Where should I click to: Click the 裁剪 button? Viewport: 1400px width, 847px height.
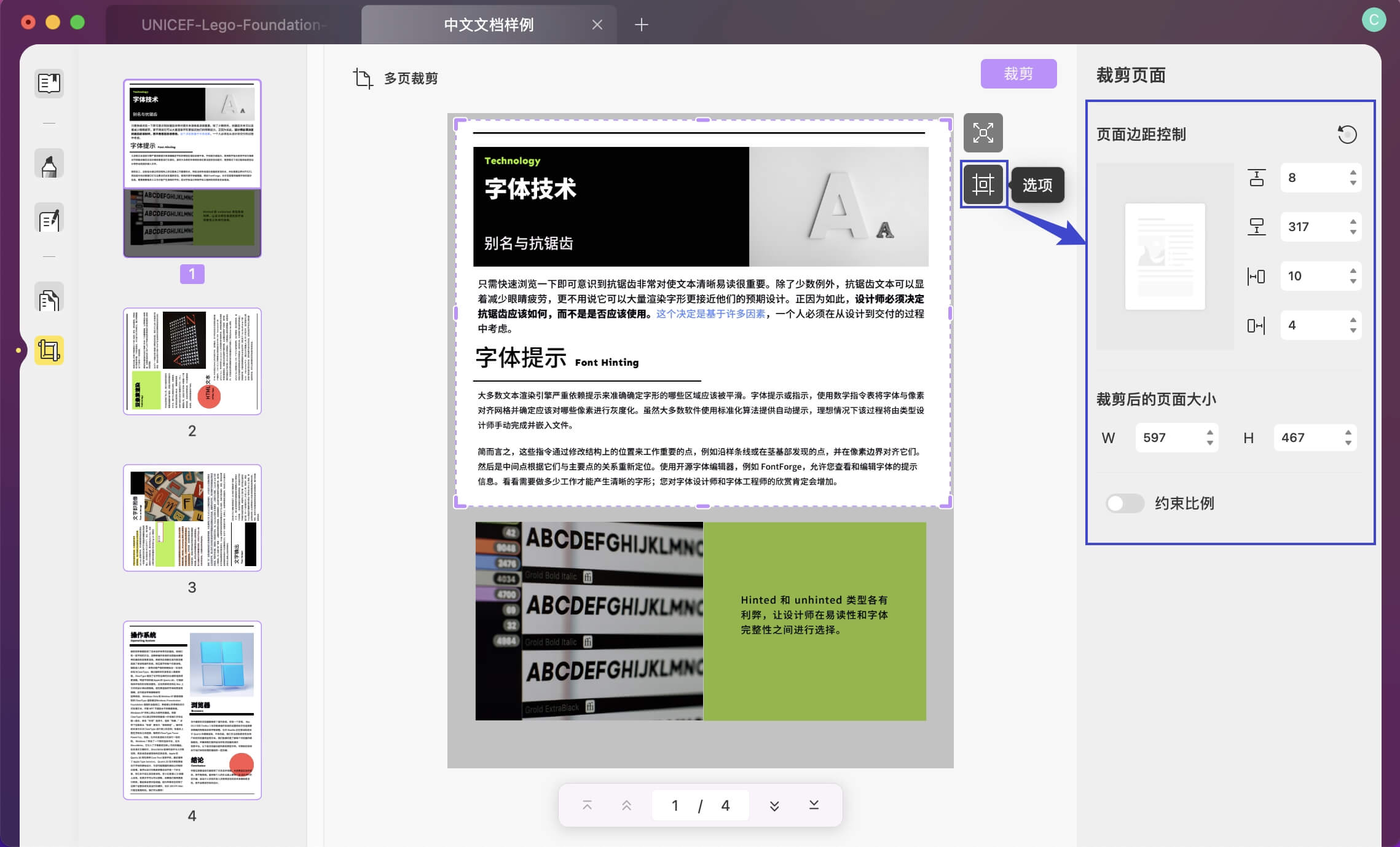pyautogui.click(x=1018, y=74)
